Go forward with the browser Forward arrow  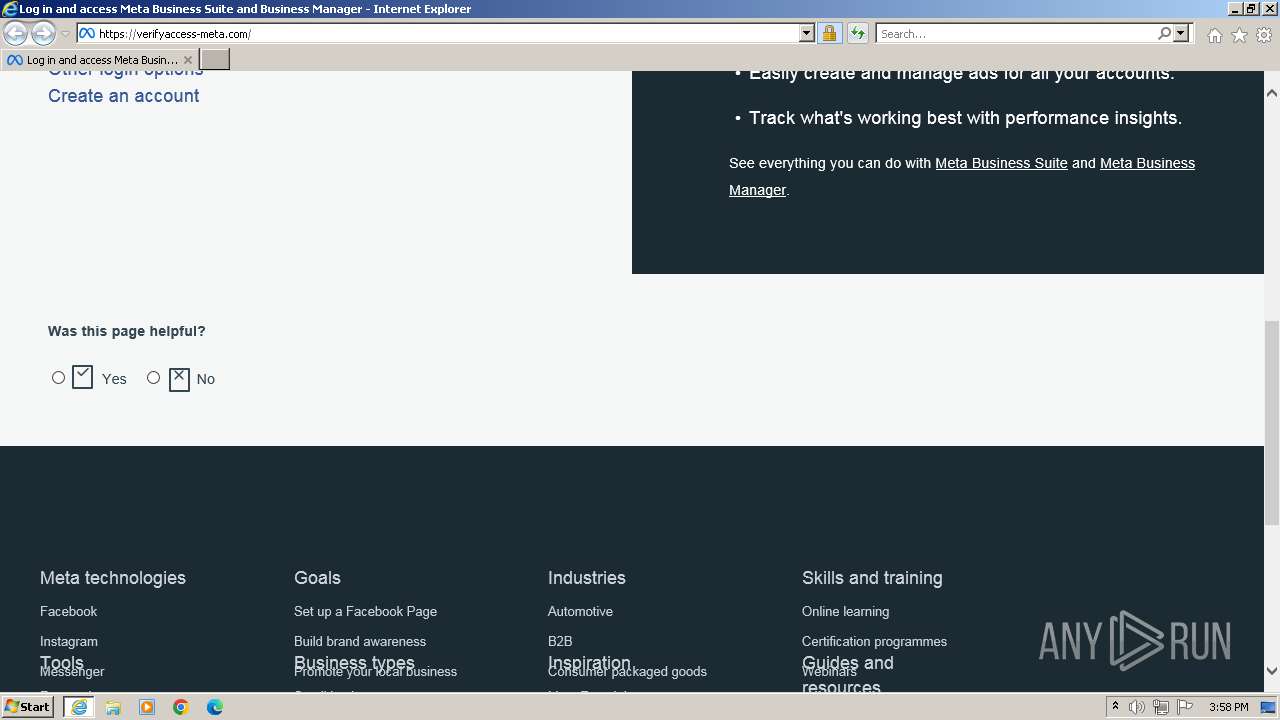coord(43,33)
